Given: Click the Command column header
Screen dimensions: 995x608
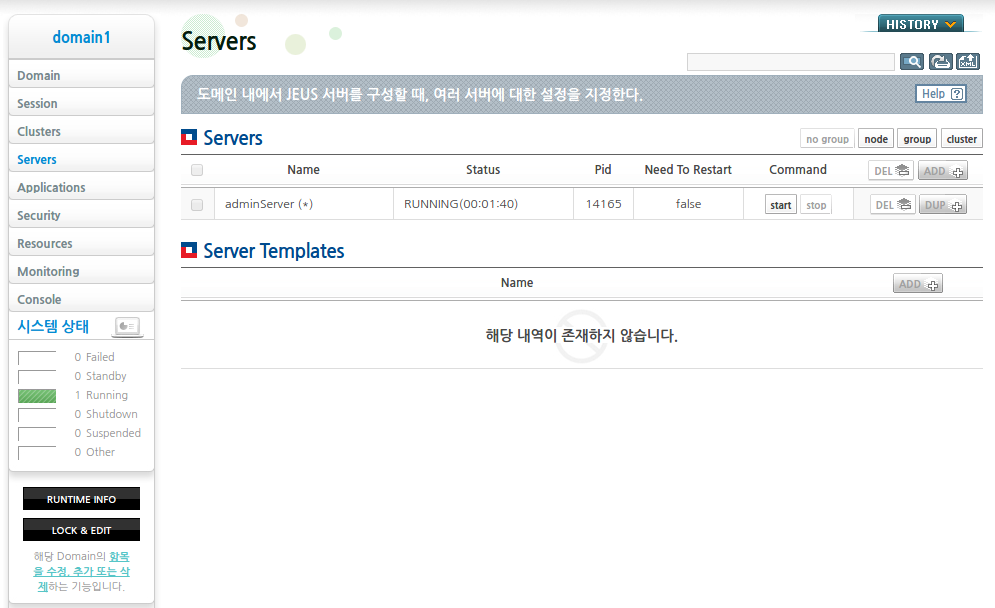Looking at the screenshot, I should tap(798, 169).
